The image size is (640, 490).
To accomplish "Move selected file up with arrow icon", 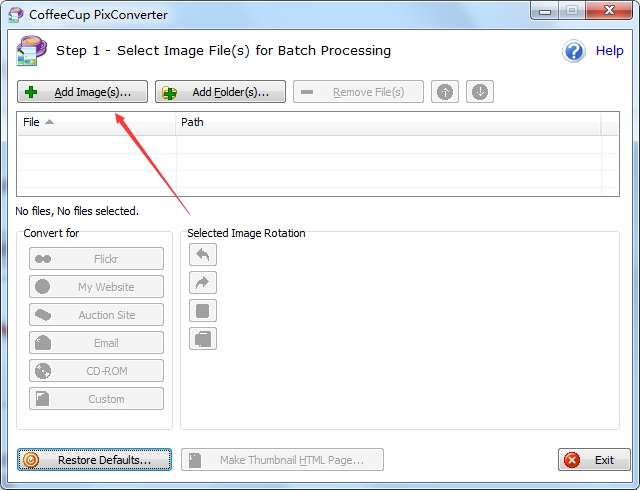I will tap(445, 92).
